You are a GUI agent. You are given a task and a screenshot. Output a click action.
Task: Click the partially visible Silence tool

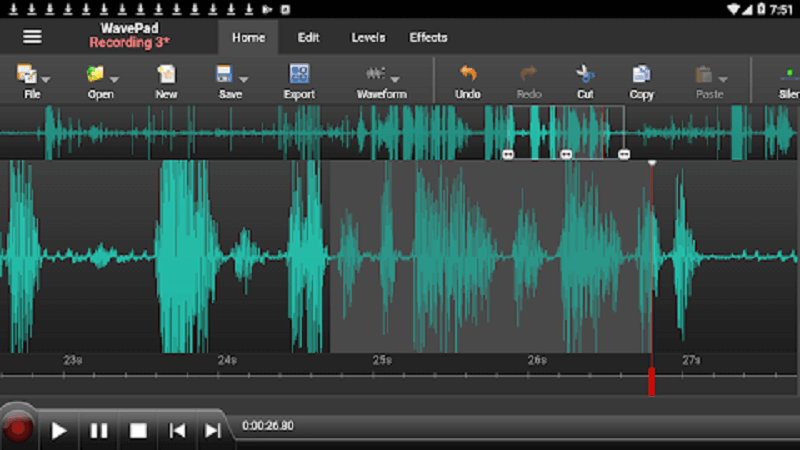[x=789, y=81]
